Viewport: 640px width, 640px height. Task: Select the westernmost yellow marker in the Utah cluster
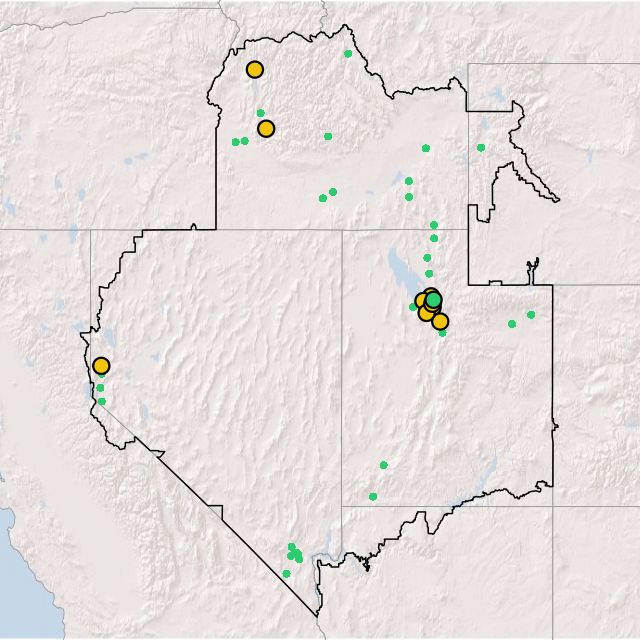tap(422, 302)
